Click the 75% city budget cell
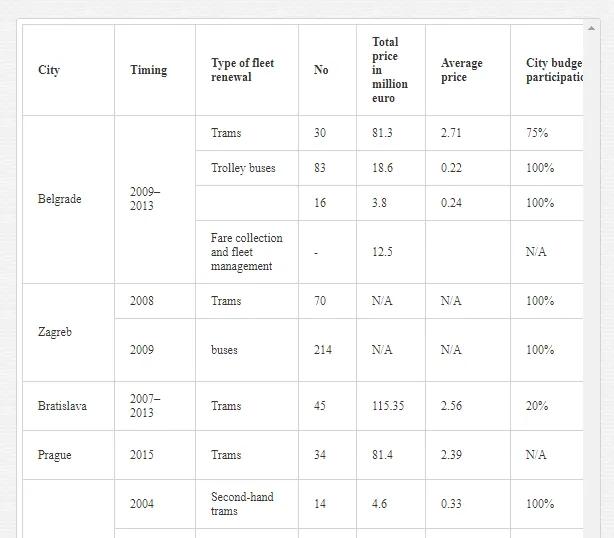 [x=537, y=133]
